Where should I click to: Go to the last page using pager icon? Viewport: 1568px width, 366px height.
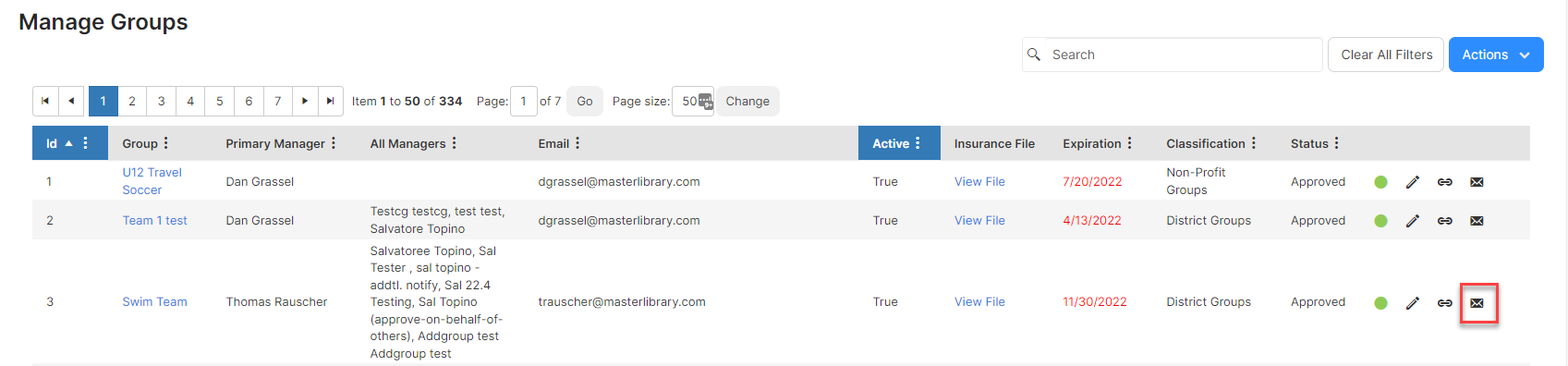pyautogui.click(x=330, y=101)
